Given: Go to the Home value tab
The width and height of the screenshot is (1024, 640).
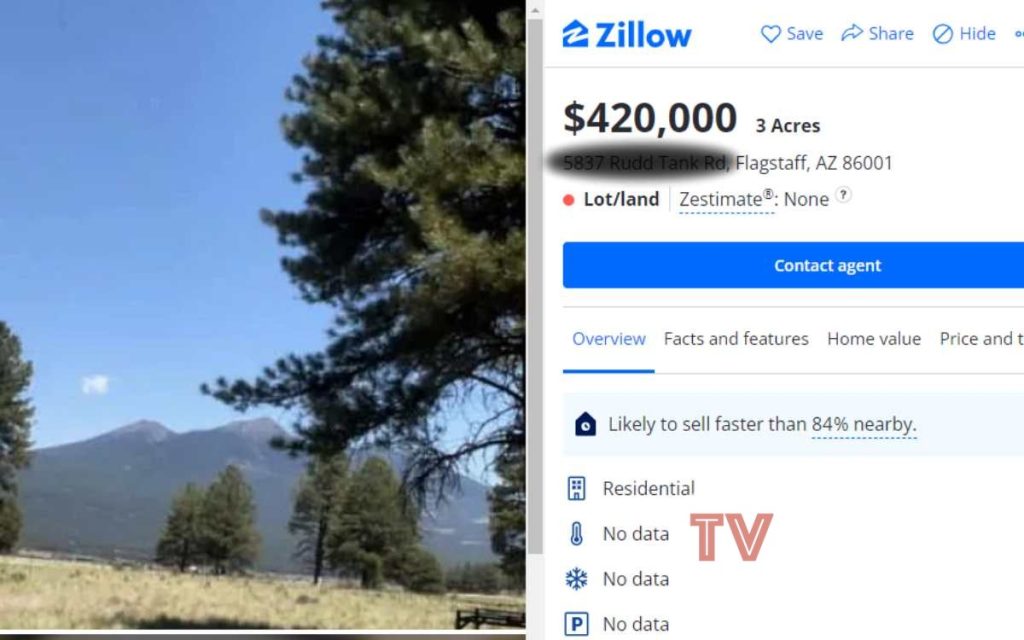Looking at the screenshot, I should coord(874,339).
